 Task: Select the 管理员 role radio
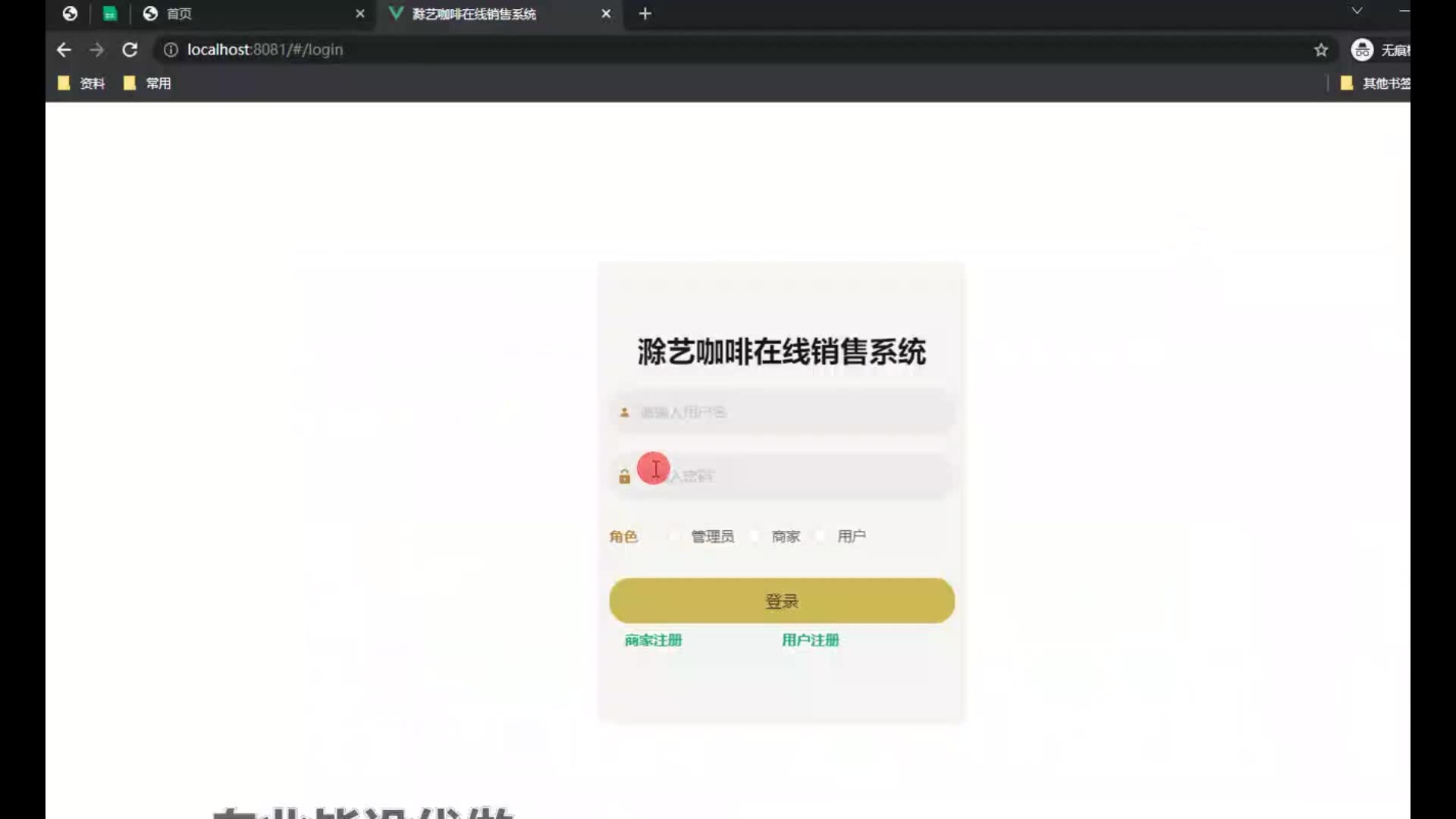tap(674, 537)
